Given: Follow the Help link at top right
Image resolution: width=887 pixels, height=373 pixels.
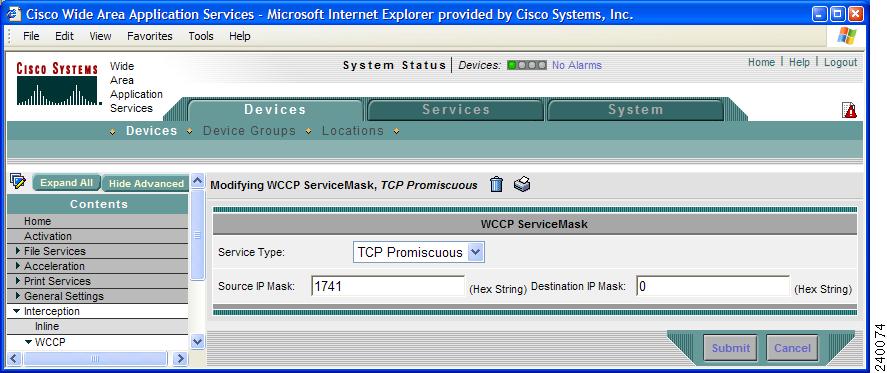Looking at the screenshot, I should (799, 62).
